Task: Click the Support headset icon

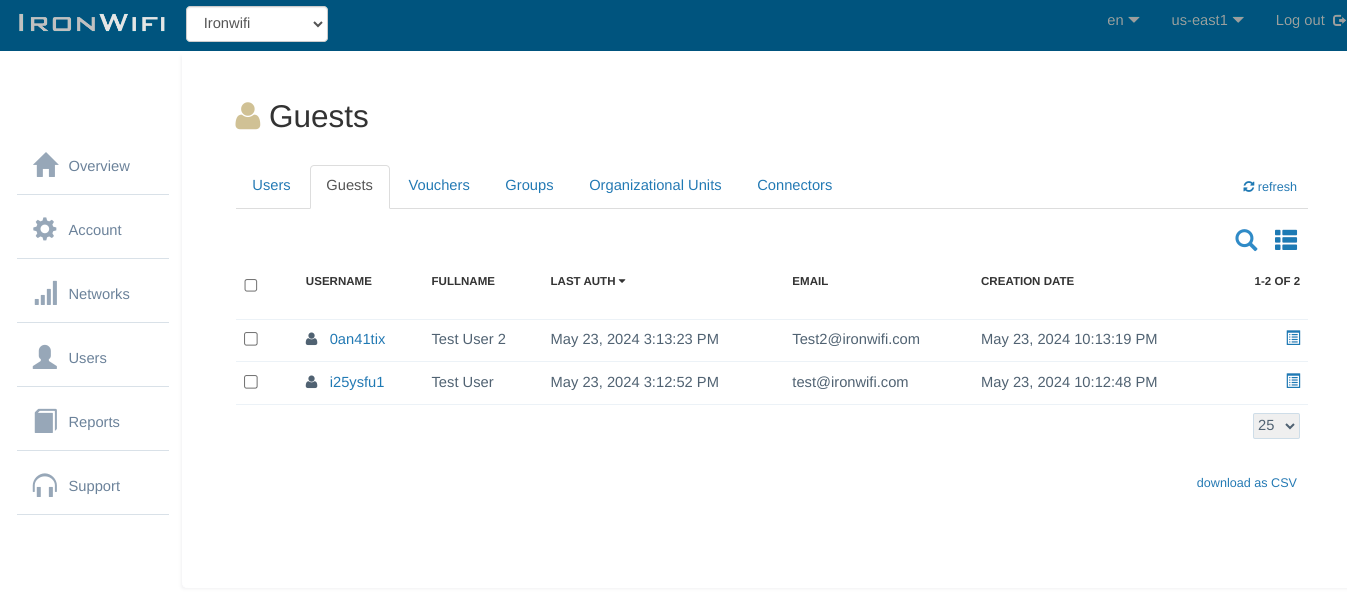Action: coord(44,485)
